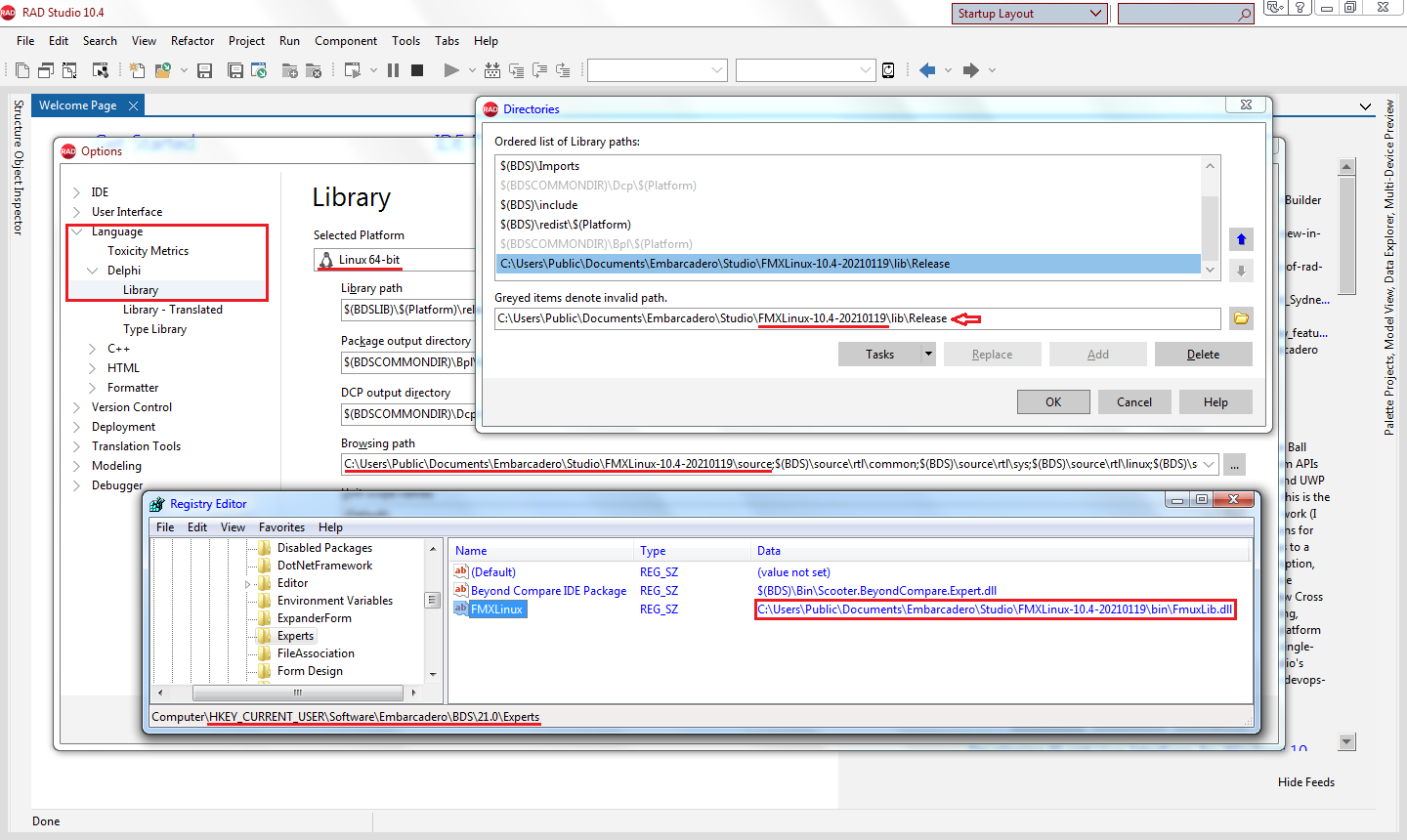Click the Stop square icon in toolbar

[417, 70]
